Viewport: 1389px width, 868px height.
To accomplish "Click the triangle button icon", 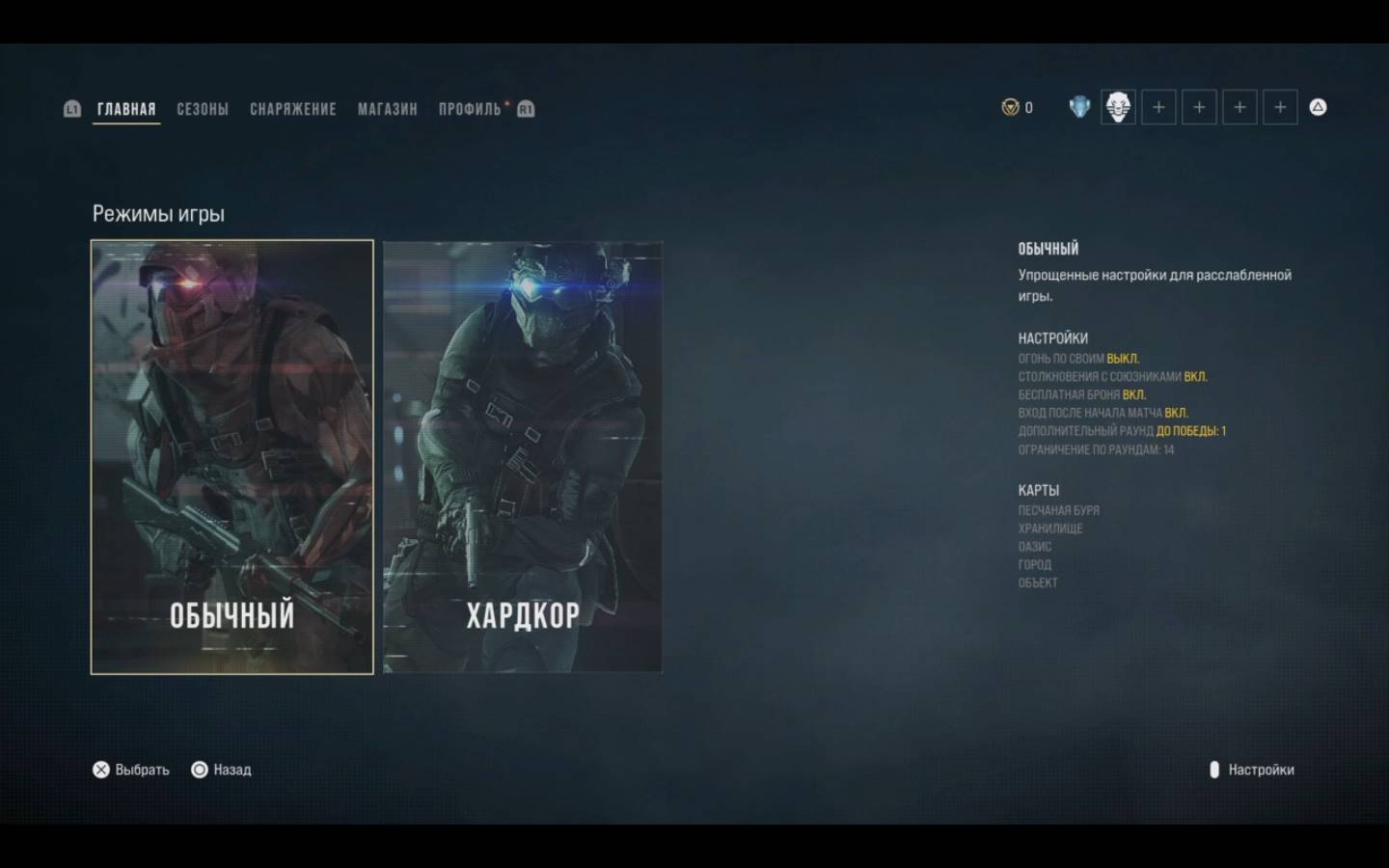I will coord(1318,107).
